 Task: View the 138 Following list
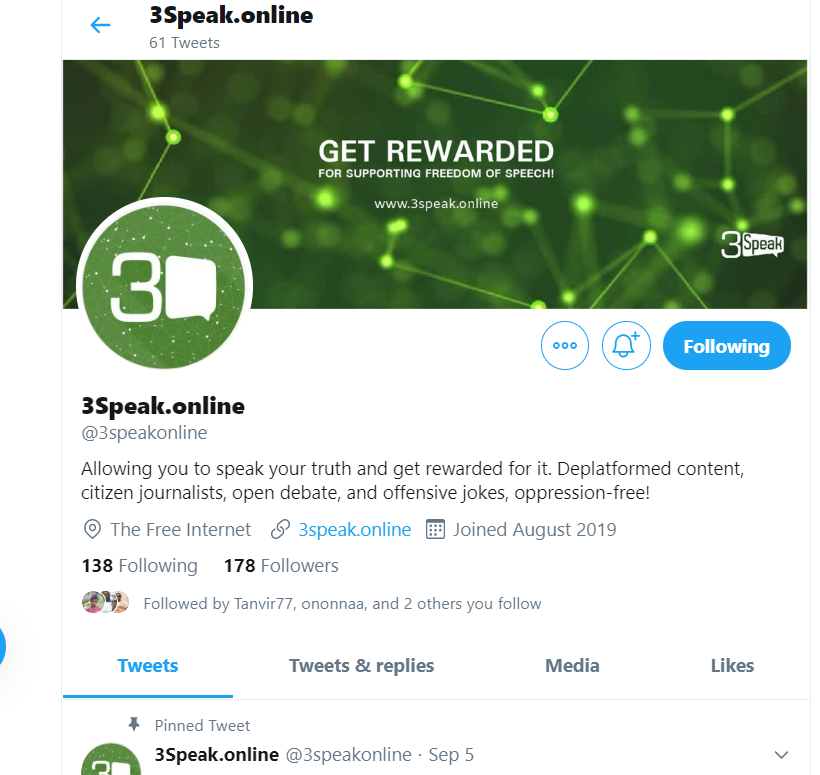pos(140,566)
